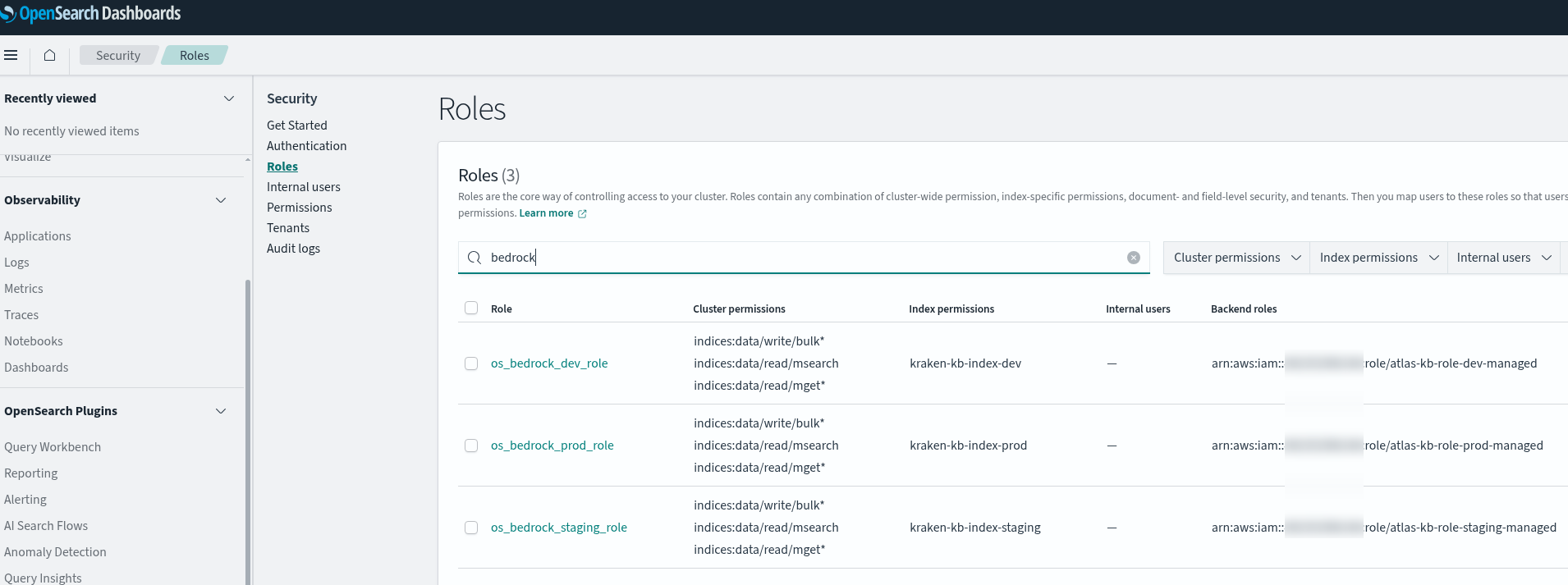Select all roles header checkbox
Image resolution: width=1568 pixels, height=585 pixels.
pos(471,308)
